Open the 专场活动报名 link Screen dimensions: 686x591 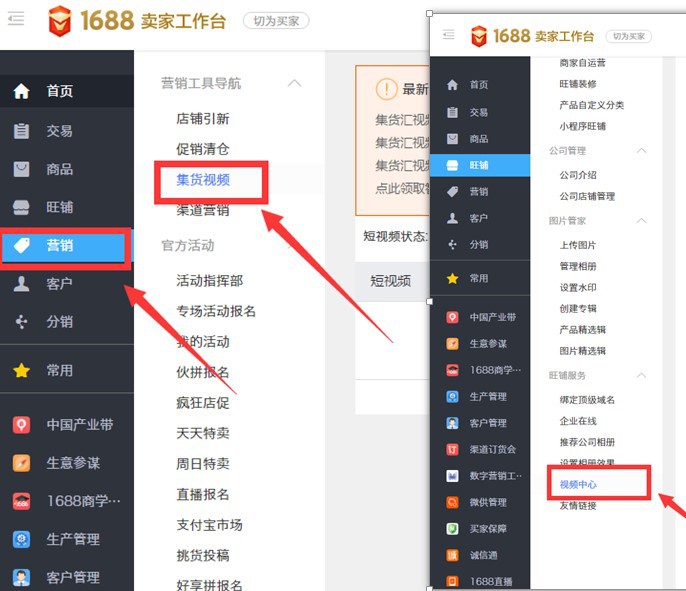point(216,311)
